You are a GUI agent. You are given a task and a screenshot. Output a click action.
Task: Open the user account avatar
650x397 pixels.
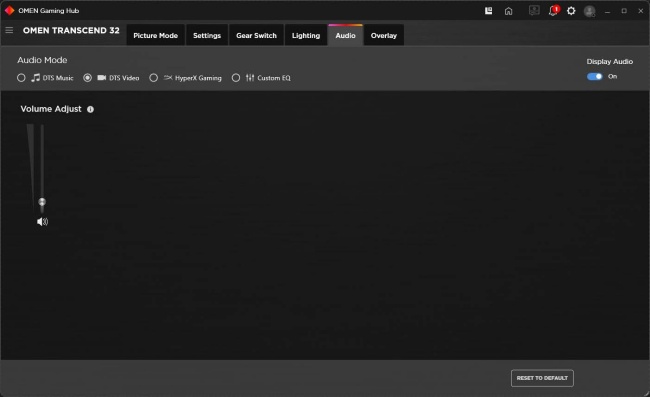pos(589,11)
